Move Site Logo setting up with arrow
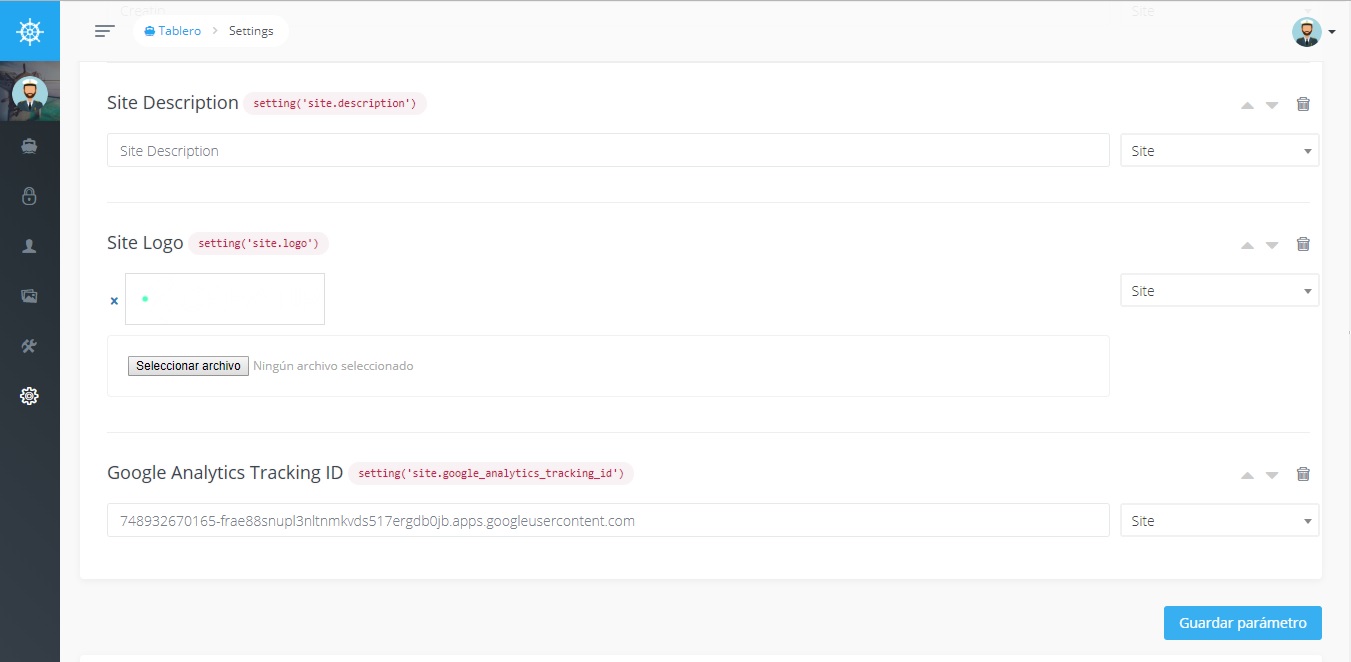The image size is (1351, 662). click(1247, 243)
